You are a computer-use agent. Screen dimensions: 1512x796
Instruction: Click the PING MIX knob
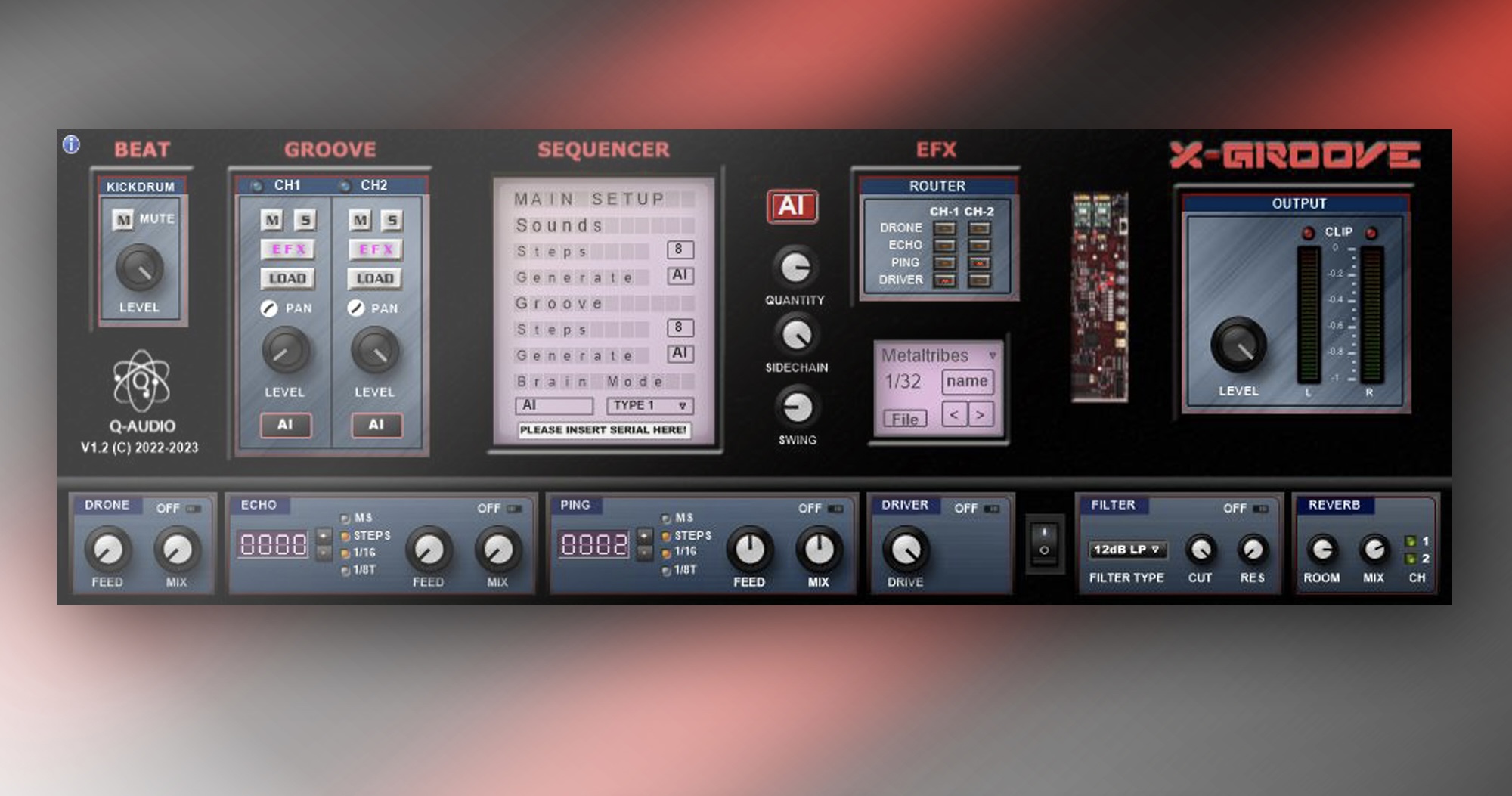pos(819,550)
